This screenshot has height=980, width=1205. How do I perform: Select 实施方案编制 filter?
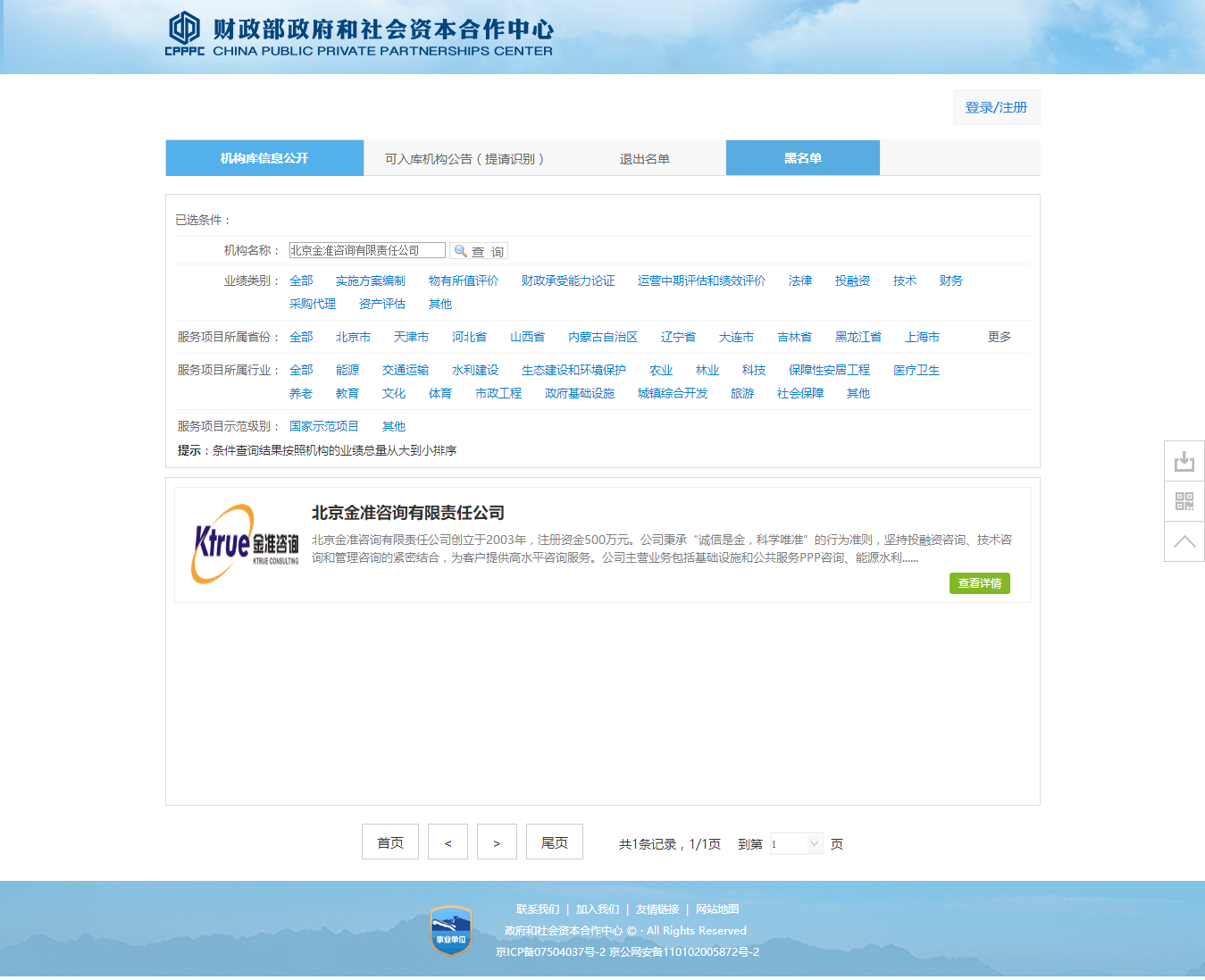pos(371,281)
